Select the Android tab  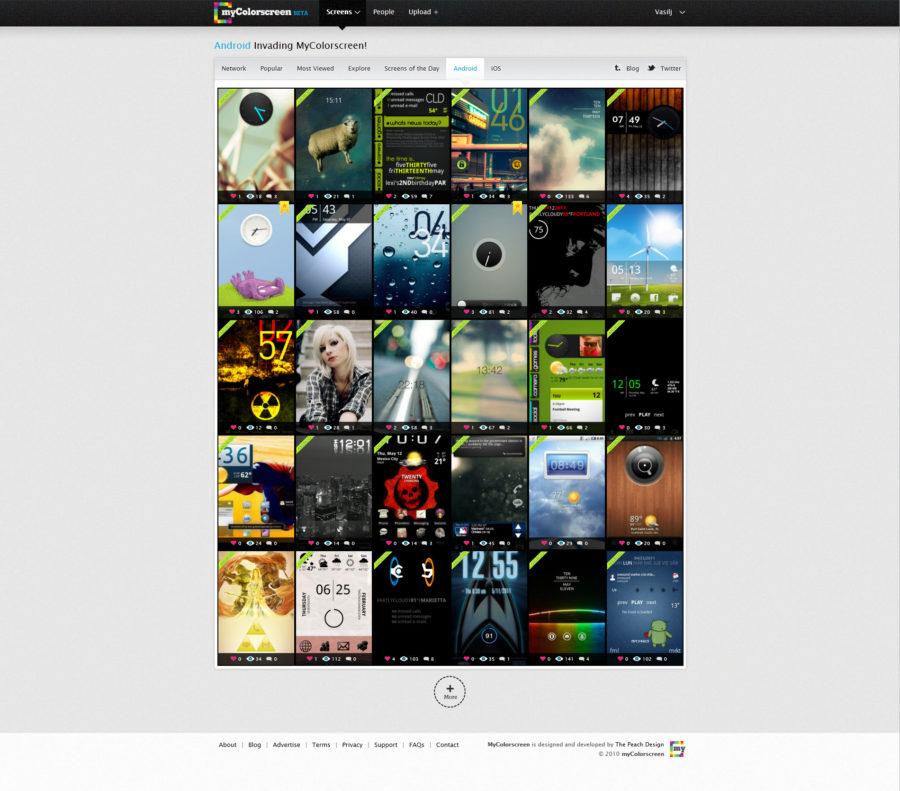click(465, 68)
